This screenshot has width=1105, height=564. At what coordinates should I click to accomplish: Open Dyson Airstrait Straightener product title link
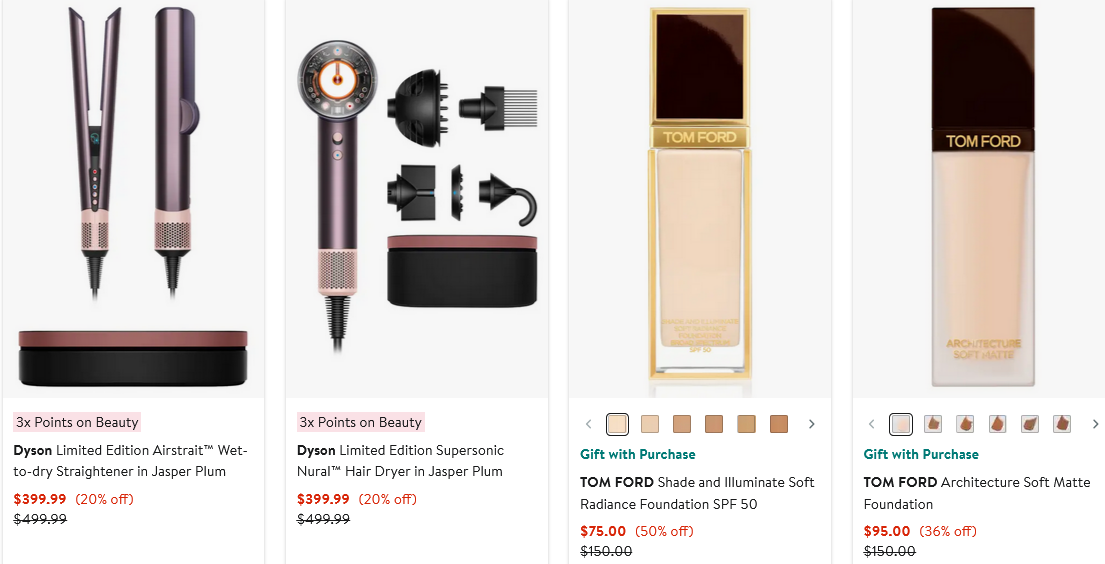tap(130, 461)
